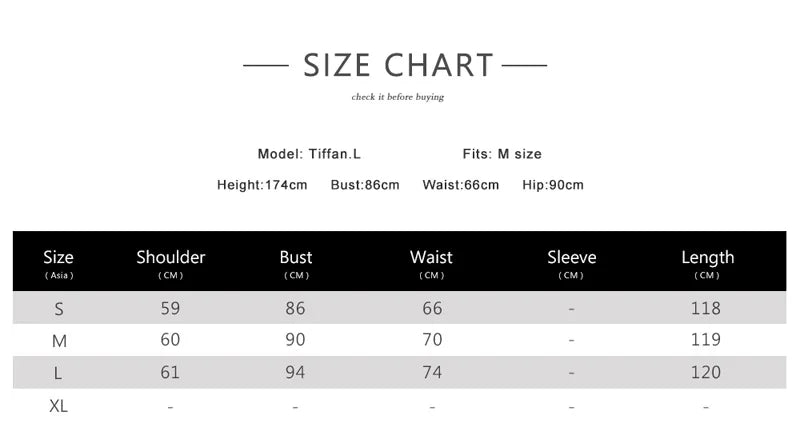Click the Fits: M size label
This screenshot has width=800, height=423.
[x=502, y=154]
